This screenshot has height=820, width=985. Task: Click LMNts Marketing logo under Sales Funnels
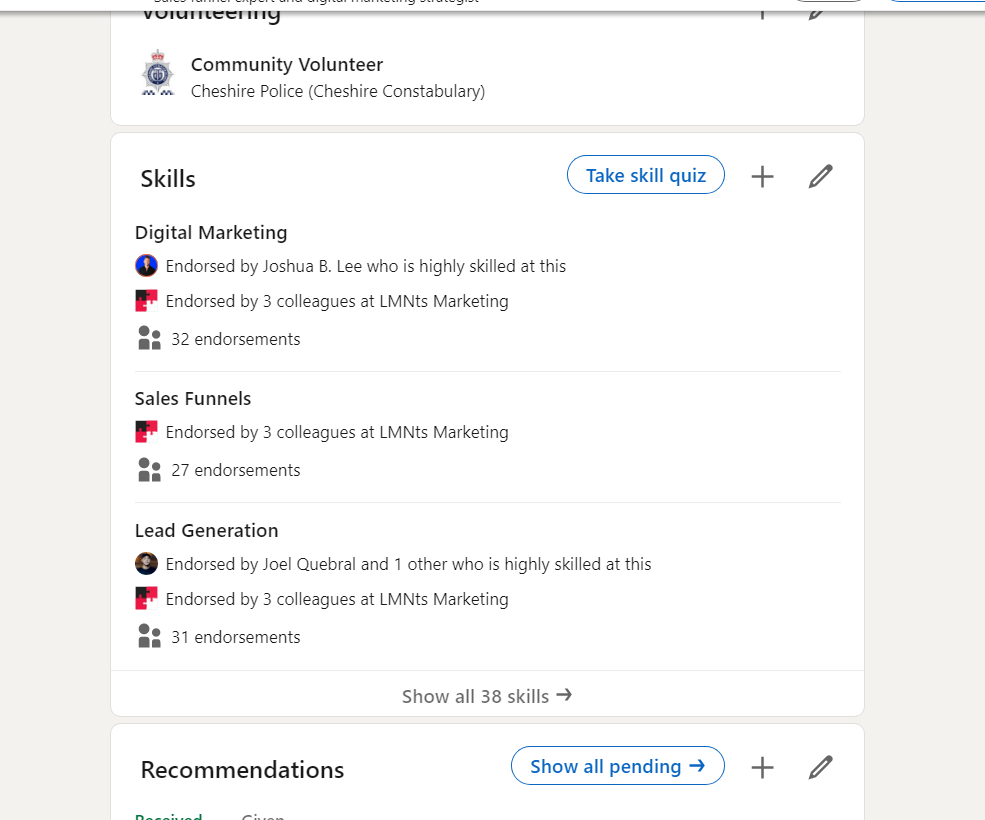147,432
